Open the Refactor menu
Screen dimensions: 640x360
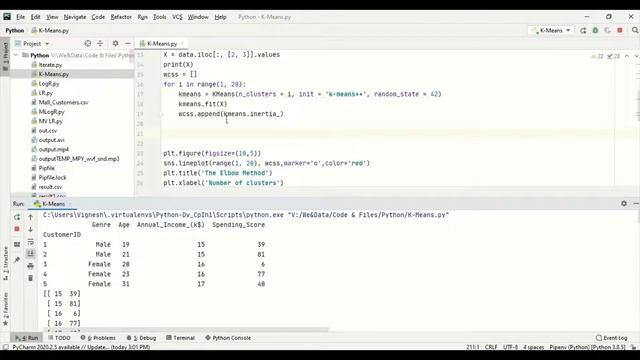(x=121, y=17)
